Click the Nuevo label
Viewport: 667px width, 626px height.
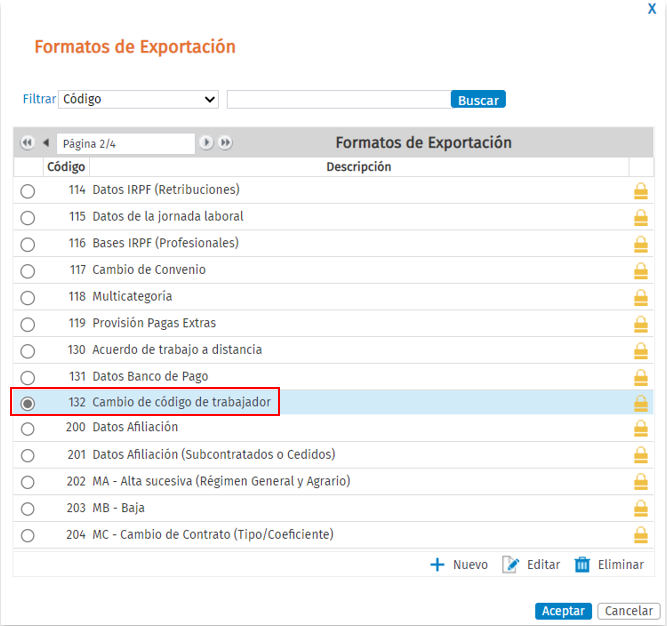(x=470, y=565)
